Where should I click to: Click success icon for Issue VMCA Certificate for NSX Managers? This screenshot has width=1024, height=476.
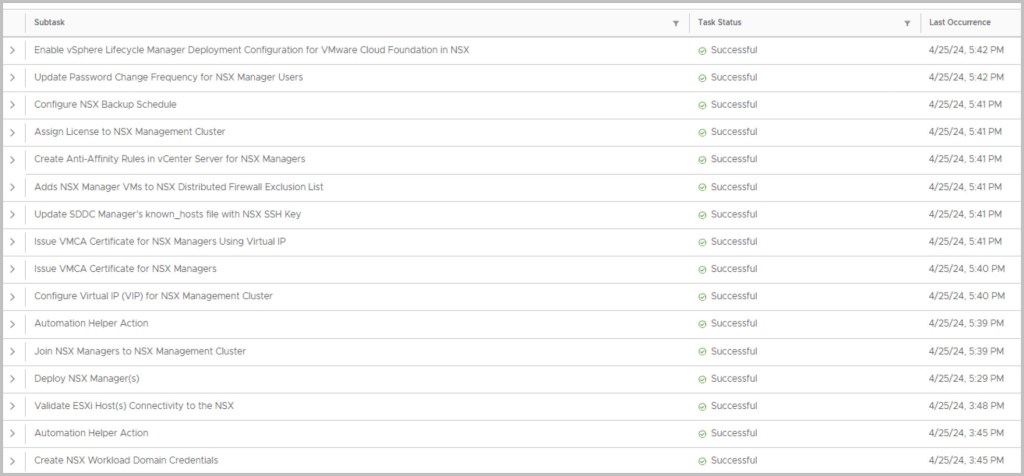coord(702,269)
